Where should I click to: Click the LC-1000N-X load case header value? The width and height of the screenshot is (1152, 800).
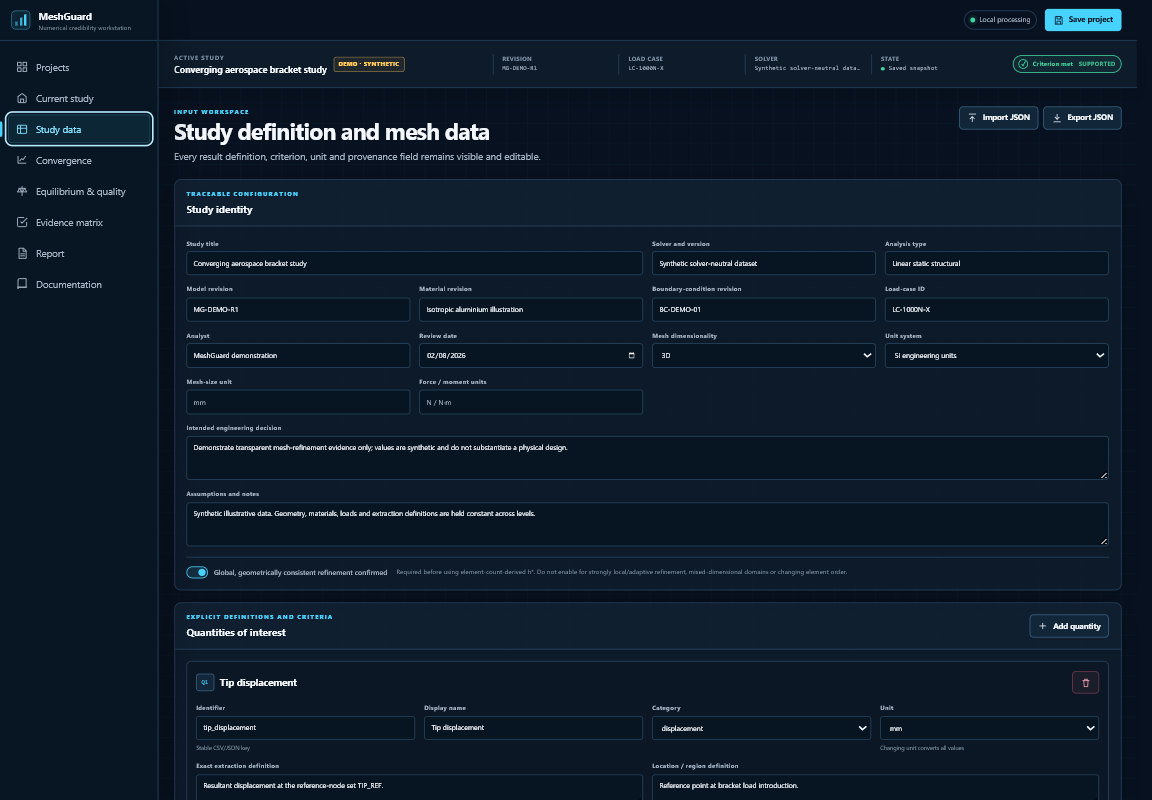click(x=646, y=68)
